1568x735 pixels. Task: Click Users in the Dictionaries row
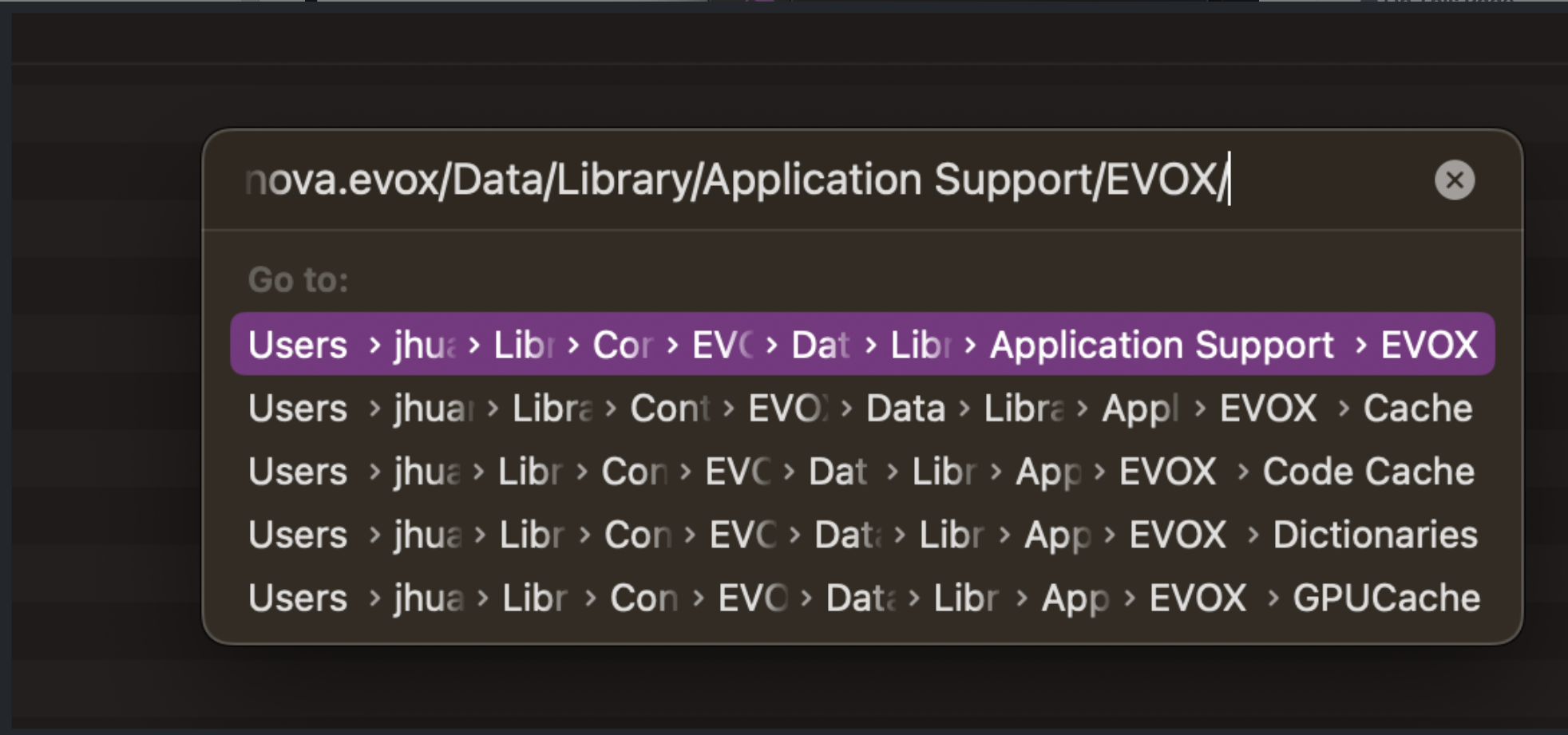(x=298, y=535)
